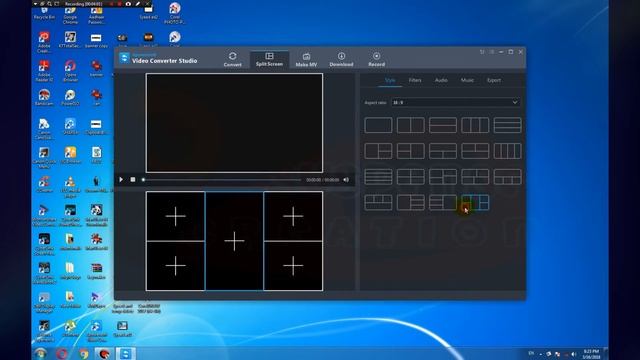Open Recycle Bin on the desktop
Viewport: 640px width, 360px height.
pyautogui.click(x=44, y=13)
